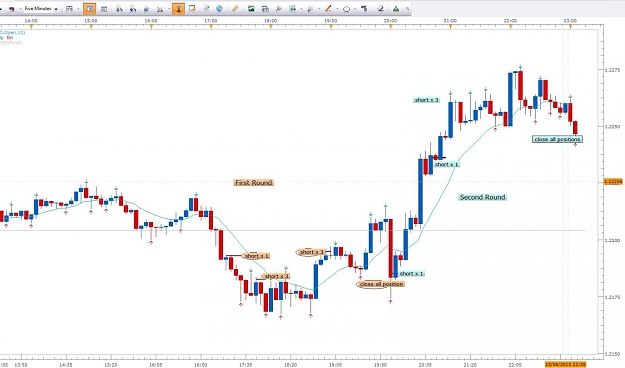This screenshot has width=625, height=368.
Task: Click the 1.2175 price axis label
Action: 613,297
